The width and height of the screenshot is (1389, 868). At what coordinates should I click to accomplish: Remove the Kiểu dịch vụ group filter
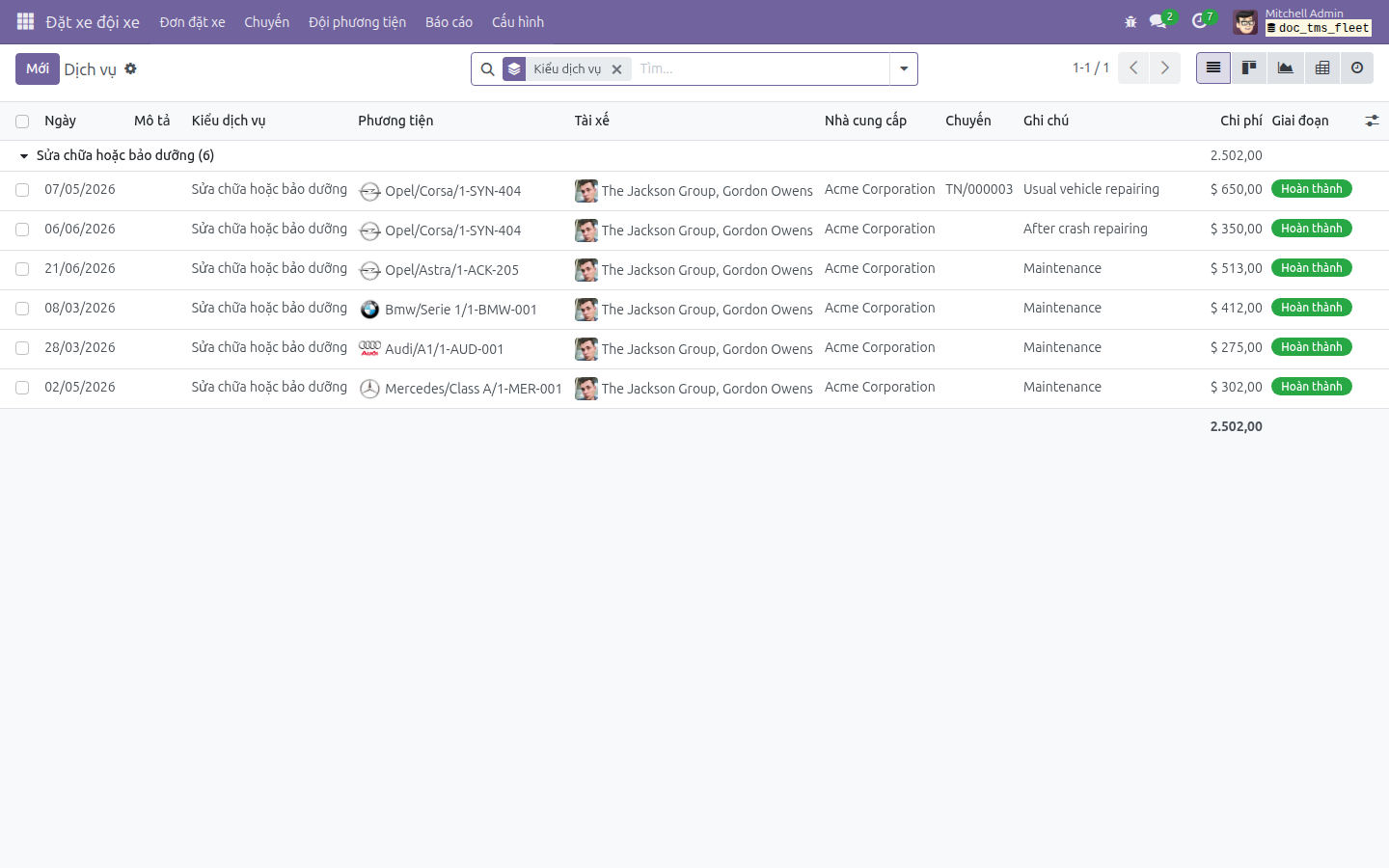(x=617, y=69)
